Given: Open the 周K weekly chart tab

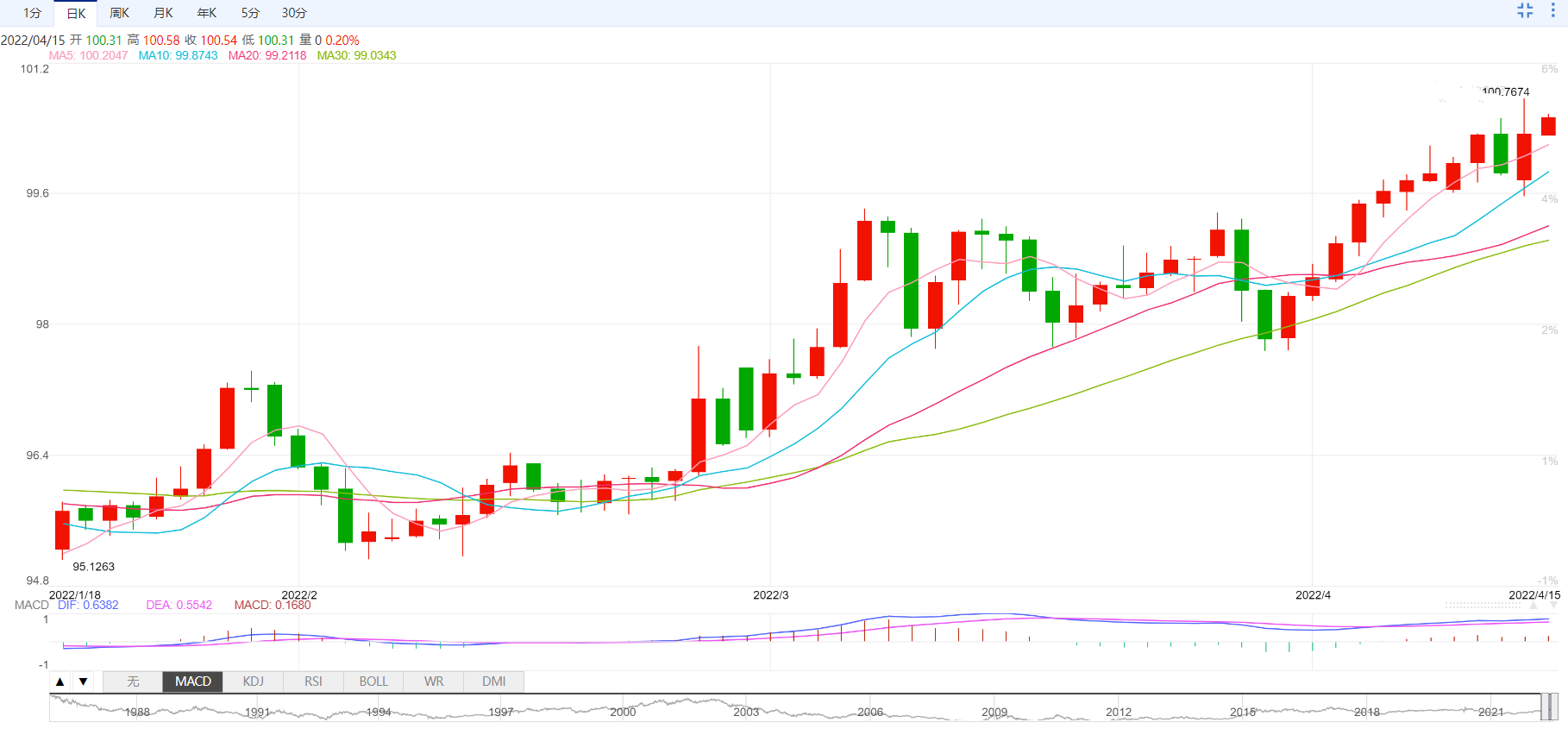Looking at the screenshot, I should pos(119,13).
